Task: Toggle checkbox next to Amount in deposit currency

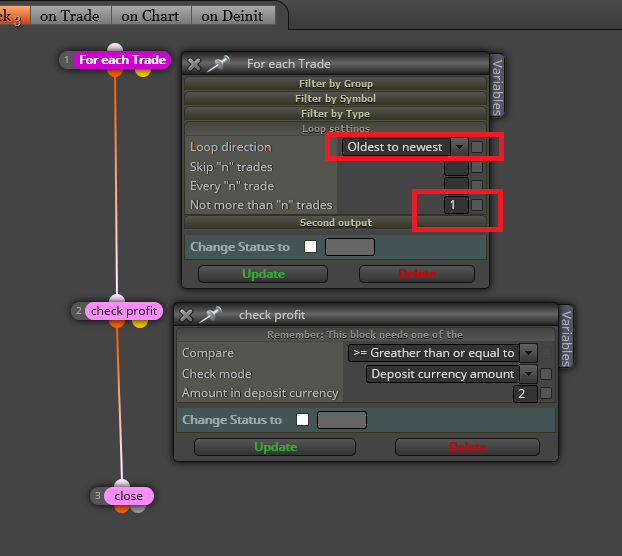Action: (546, 393)
